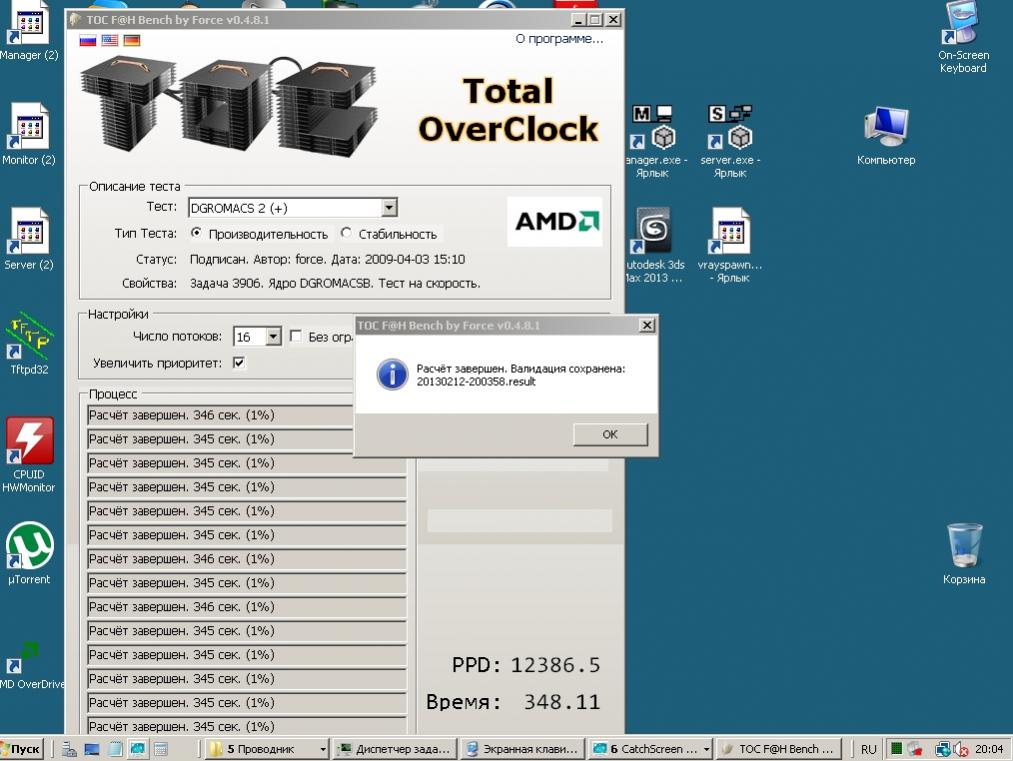The image size is (1013, 761).
Task: Click the 20130212-200358.result filename text
Action: click(x=476, y=382)
